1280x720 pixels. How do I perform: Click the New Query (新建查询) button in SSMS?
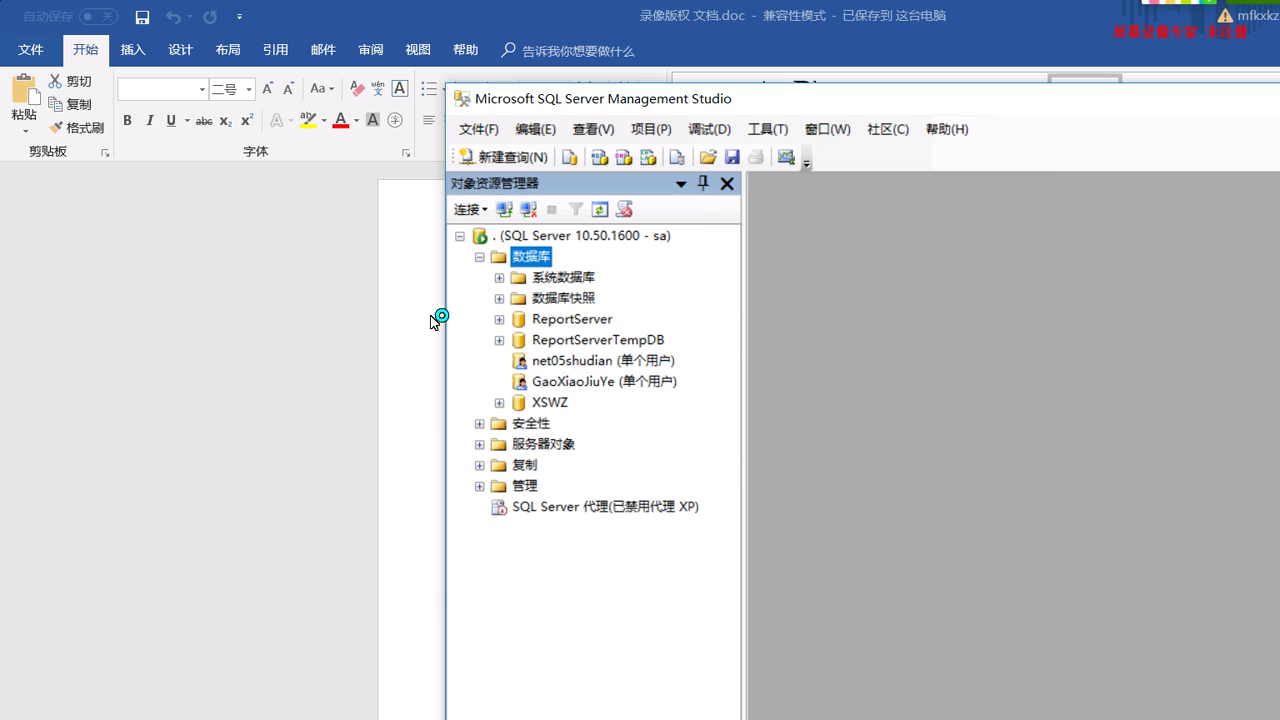pyautogui.click(x=504, y=157)
